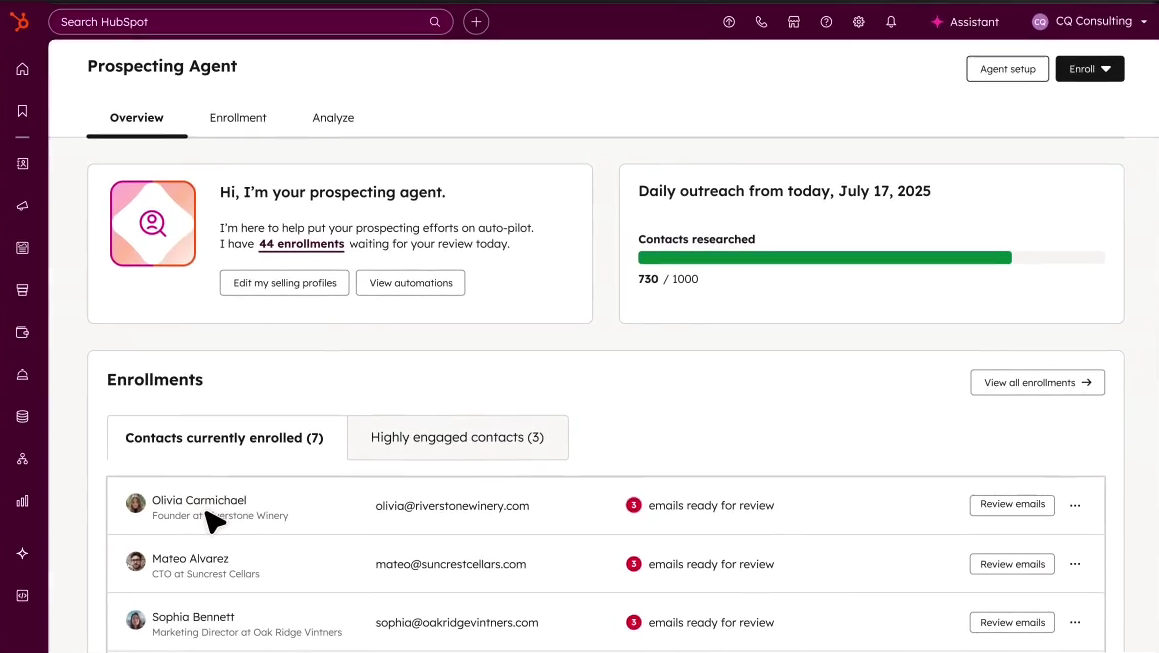
Task: Open the Content icon in the sidebar
Action: click(x=22, y=248)
